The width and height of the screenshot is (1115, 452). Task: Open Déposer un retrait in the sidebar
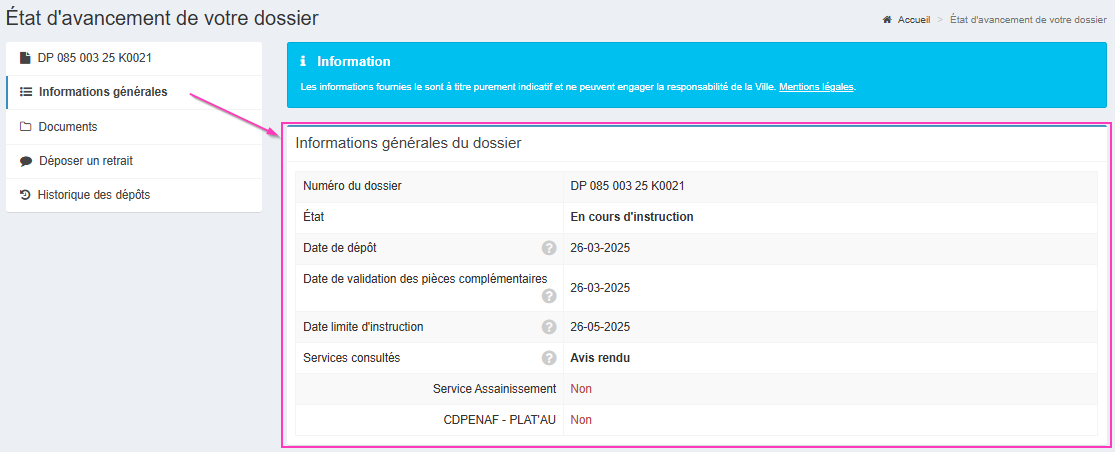point(86,161)
